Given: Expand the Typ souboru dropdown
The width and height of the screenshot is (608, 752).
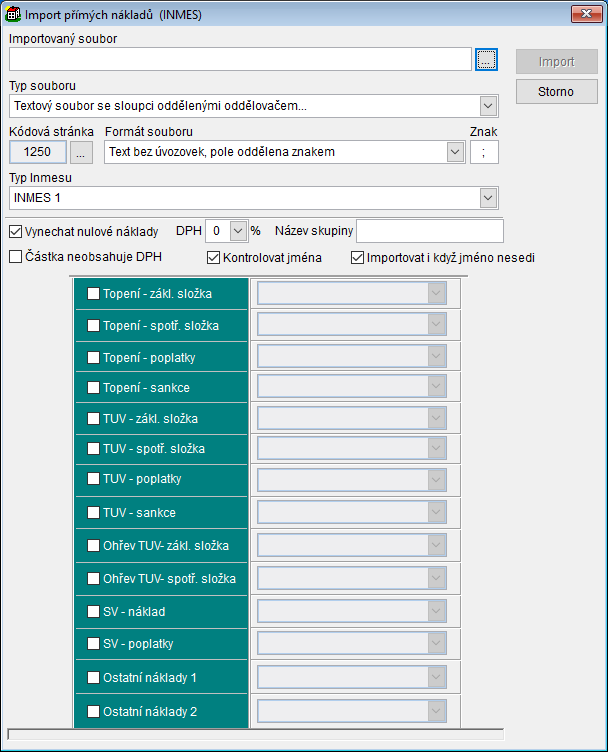Looking at the screenshot, I should click(x=488, y=106).
